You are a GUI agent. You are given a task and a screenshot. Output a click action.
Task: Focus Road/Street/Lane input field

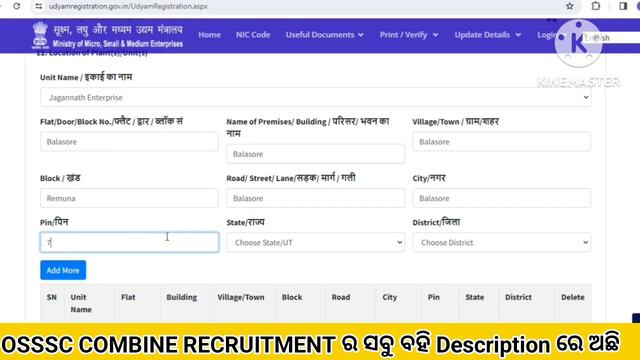pos(316,198)
